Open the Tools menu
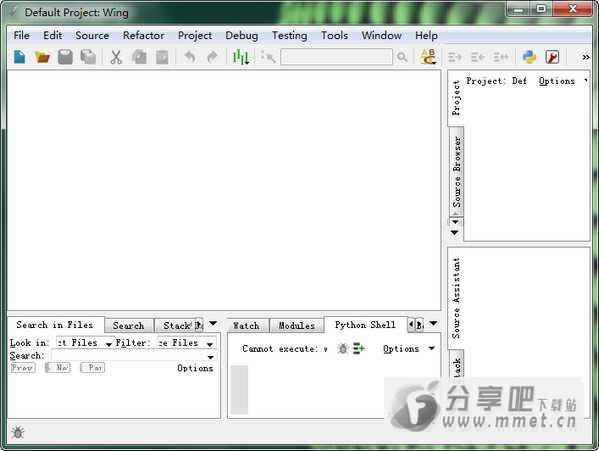The height and width of the screenshot is (451, 599). [x=334, y=36]
